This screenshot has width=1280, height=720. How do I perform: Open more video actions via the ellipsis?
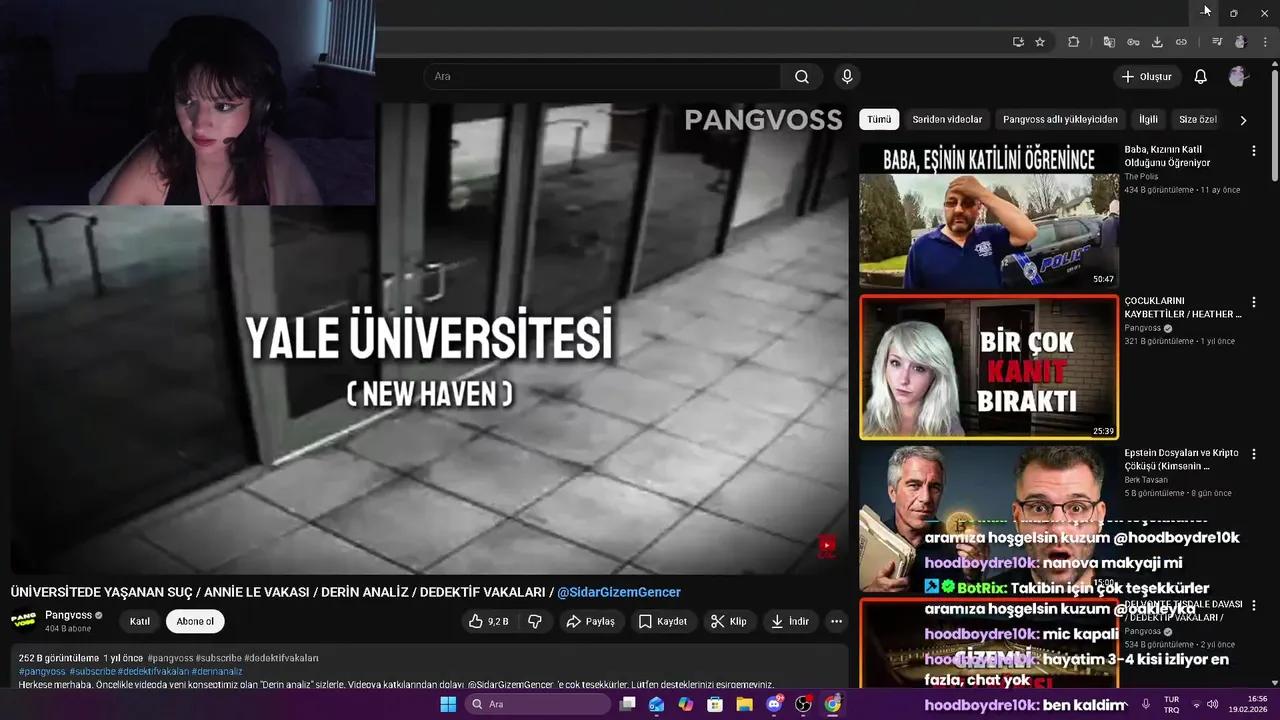836,621
